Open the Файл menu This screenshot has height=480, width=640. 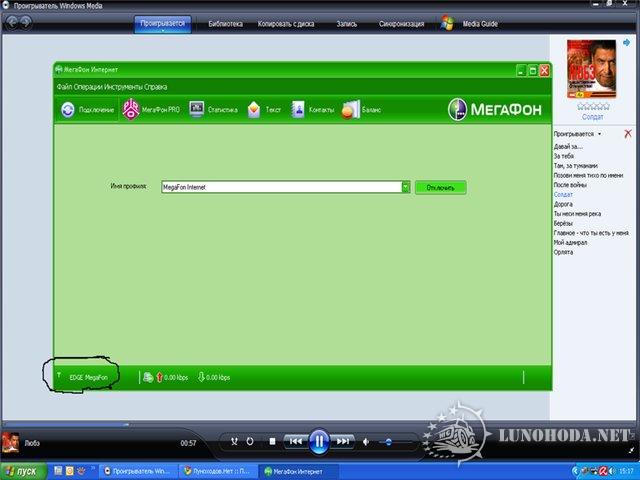pyautogui.click(x=64, y=87)
